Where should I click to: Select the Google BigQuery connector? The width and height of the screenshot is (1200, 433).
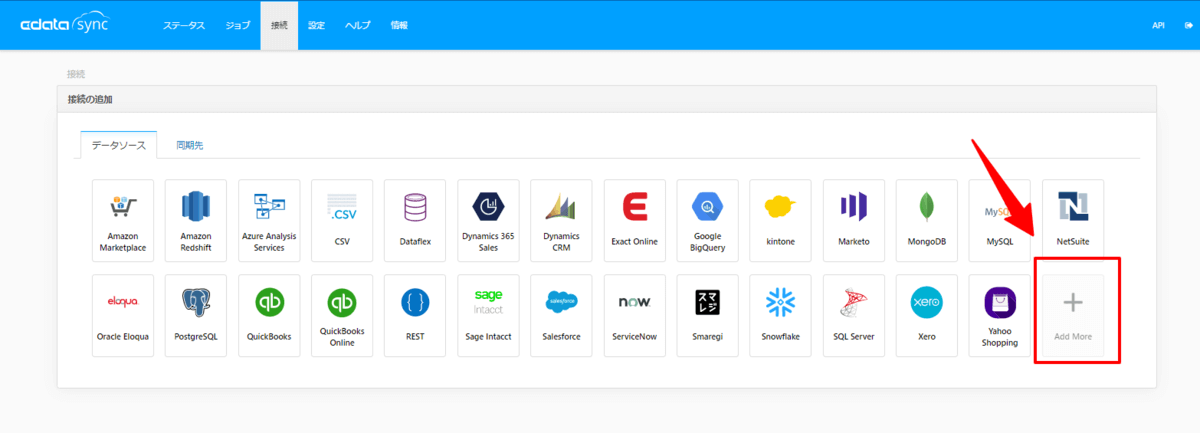coord(708,220)
